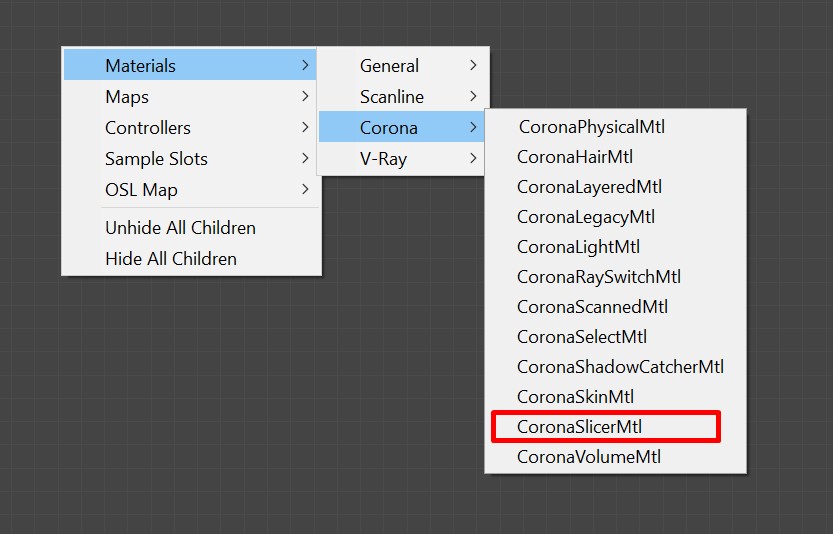Screen dimensions: 833x534
Task: Expand the arrow beside Maps
Action: 305,96
